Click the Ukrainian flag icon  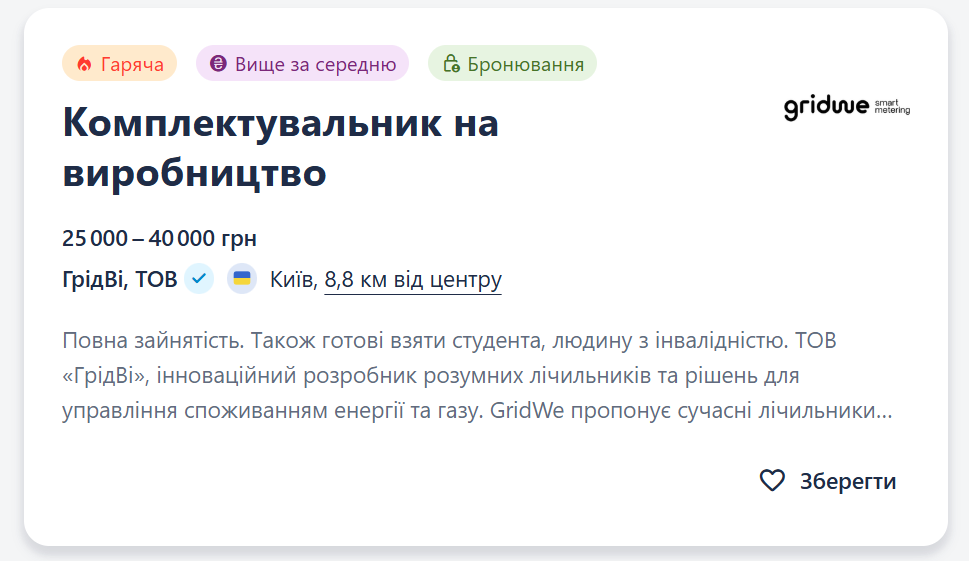tap(241, 278)
